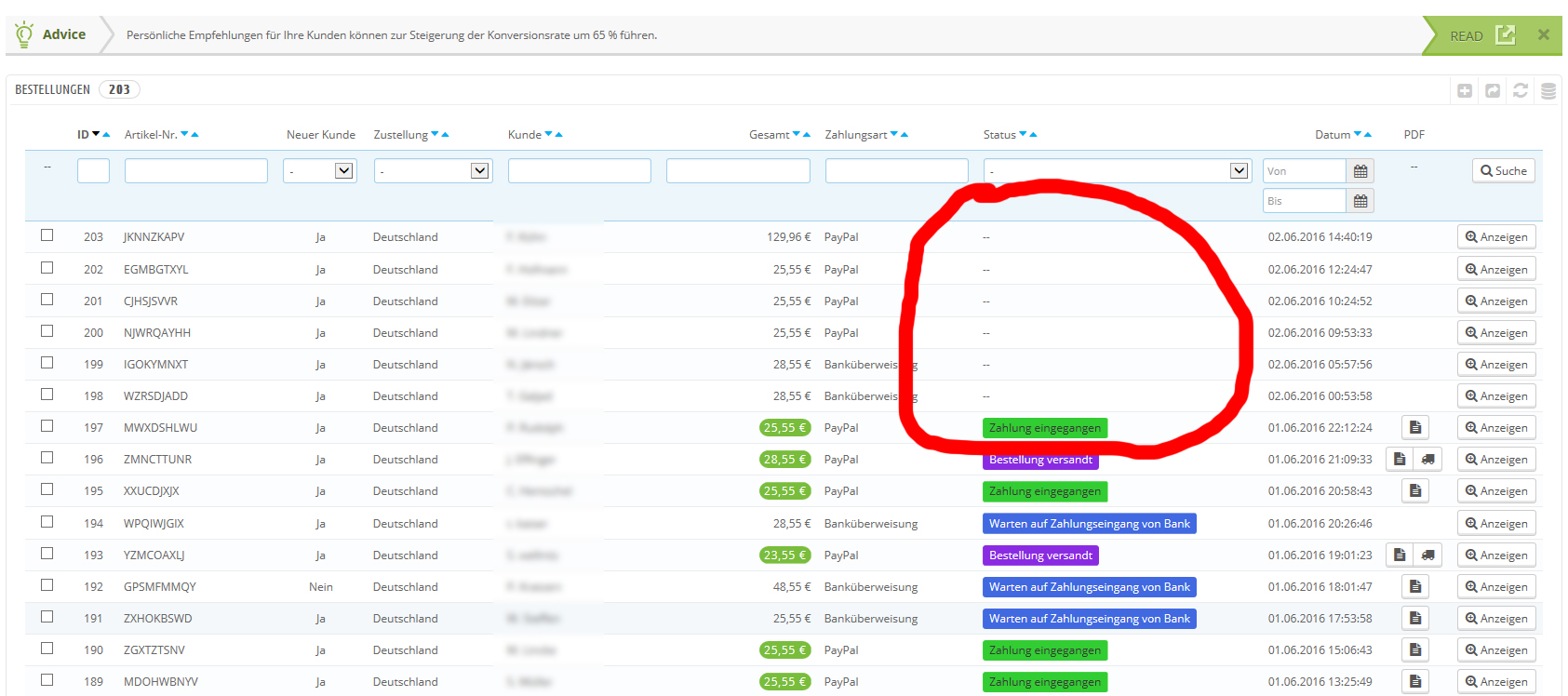Open the invoice PDF for order 192
The image size is (1568, 696).
(1415, 587)
